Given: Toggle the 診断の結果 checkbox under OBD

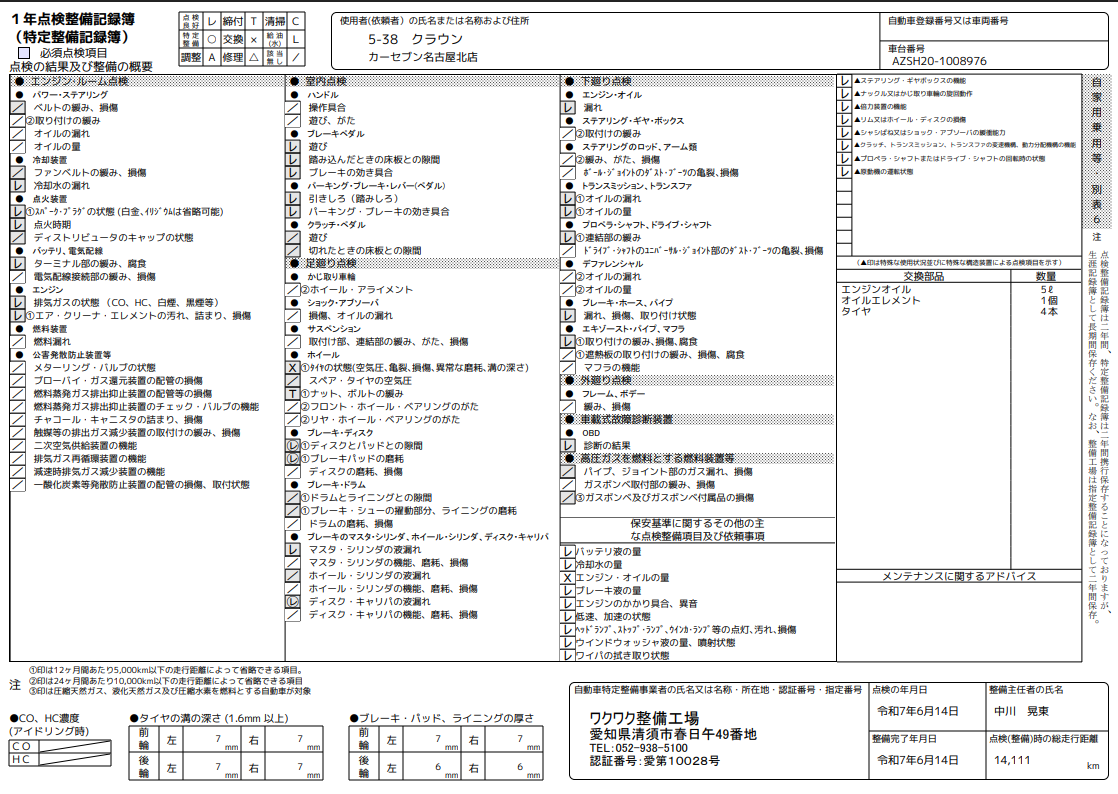Looking at the screenshot, I should pyautogui.click(x=568, y=445).
